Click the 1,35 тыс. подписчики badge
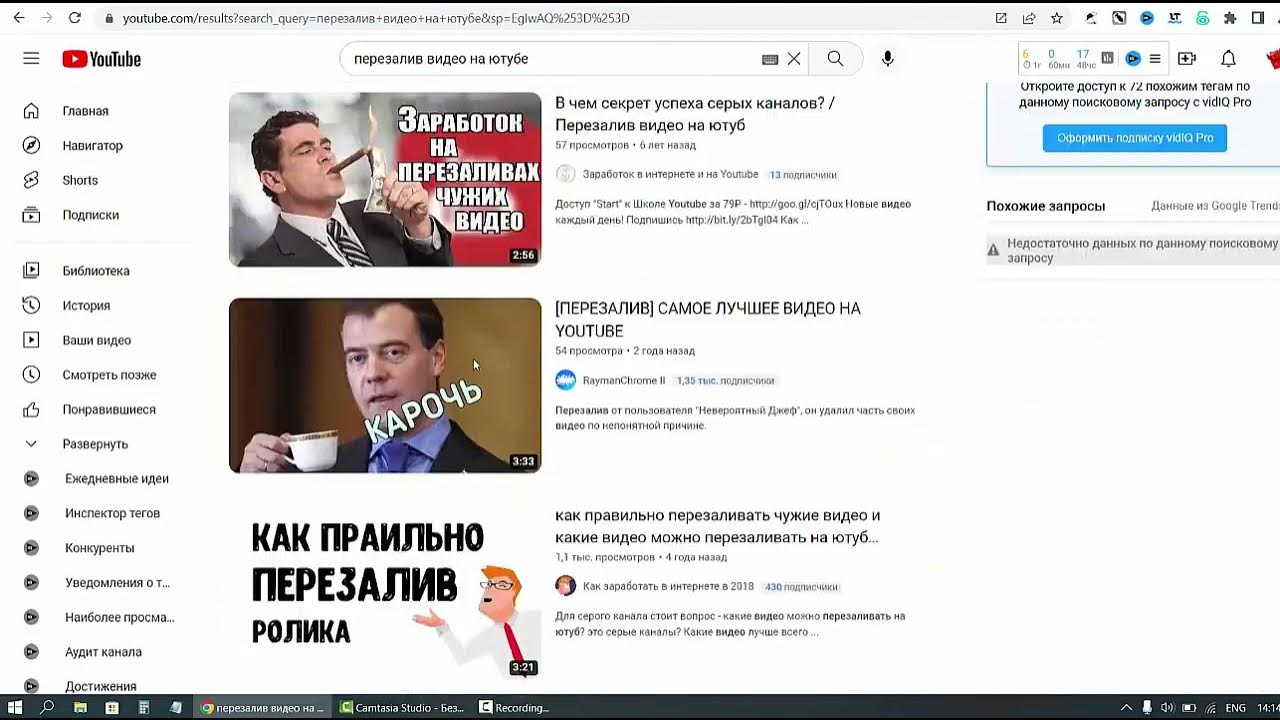1280x720 pixels. (725, 381)
